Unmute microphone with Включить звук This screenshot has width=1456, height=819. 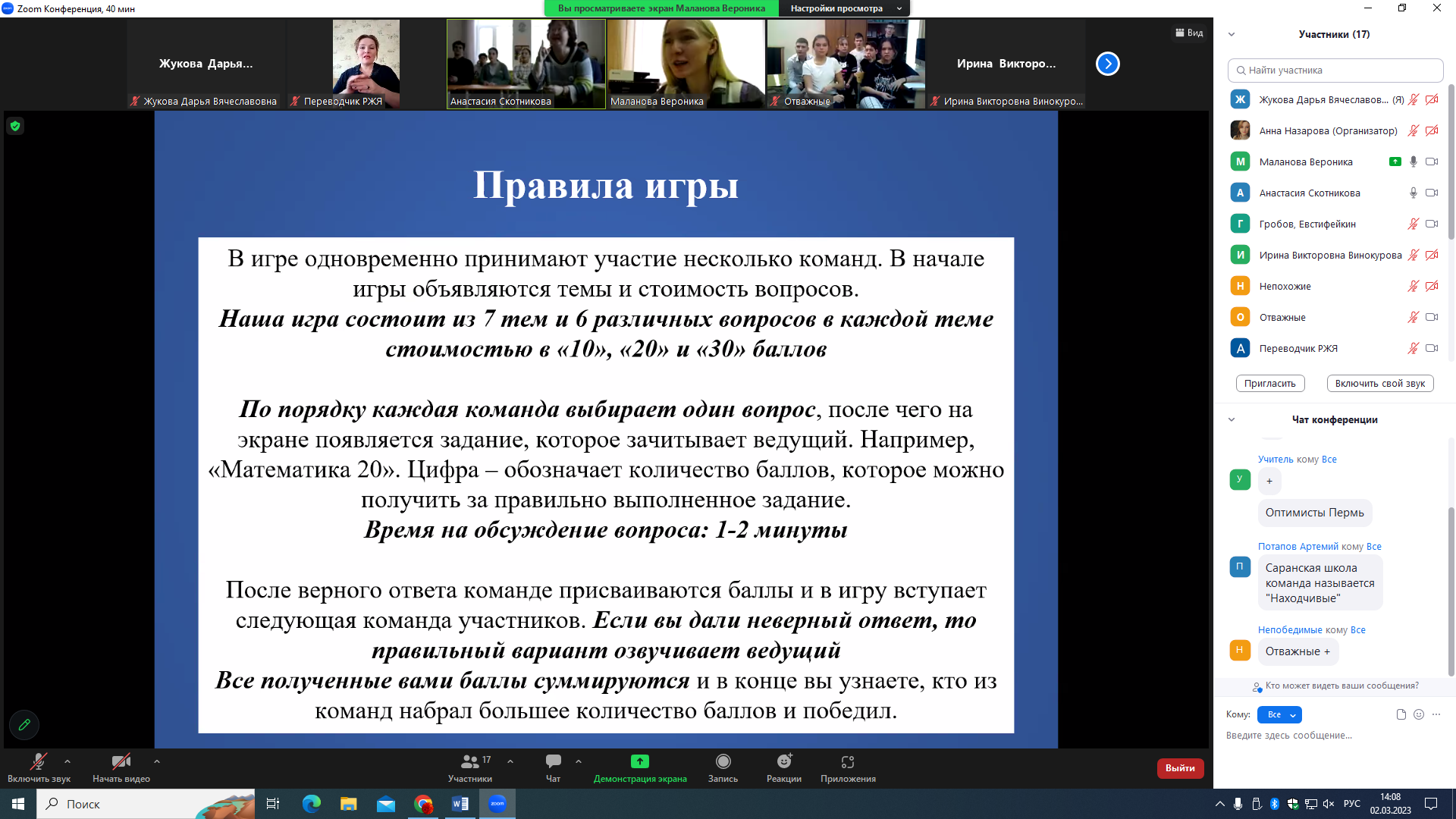[x=38, y=762]
